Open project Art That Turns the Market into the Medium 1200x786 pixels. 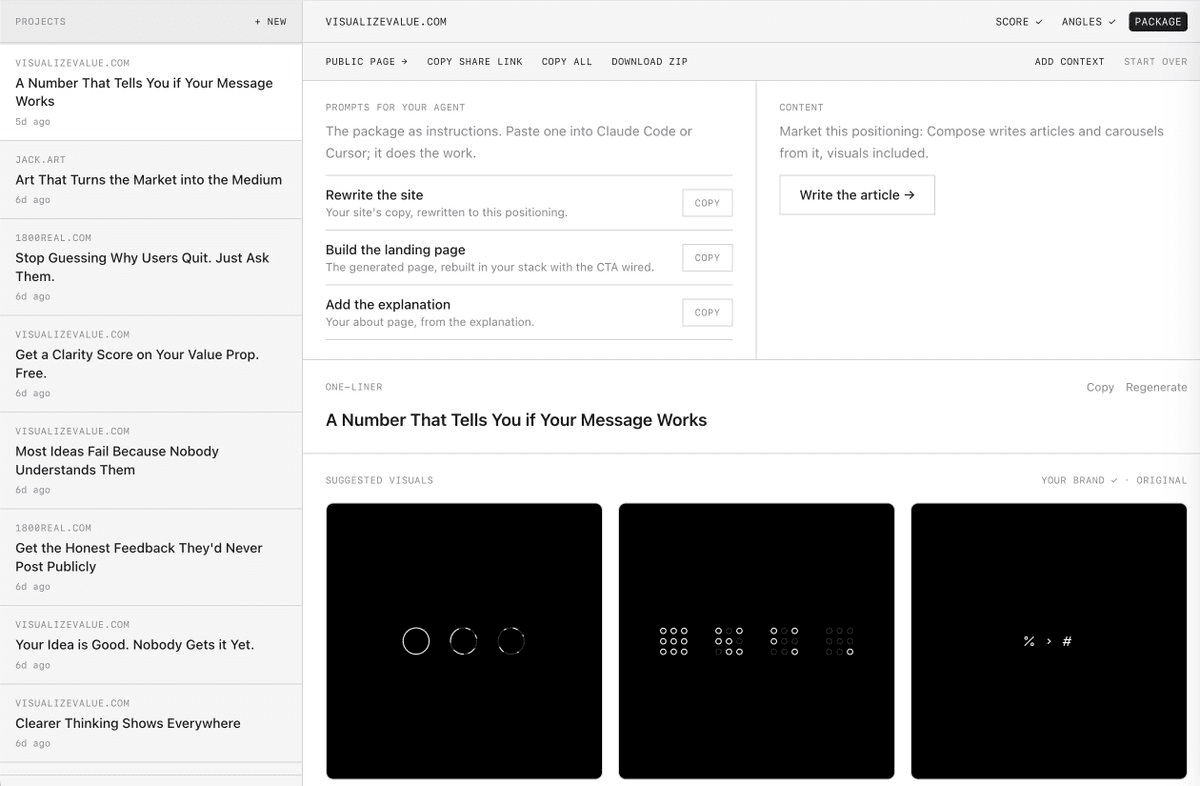(151, 180)
